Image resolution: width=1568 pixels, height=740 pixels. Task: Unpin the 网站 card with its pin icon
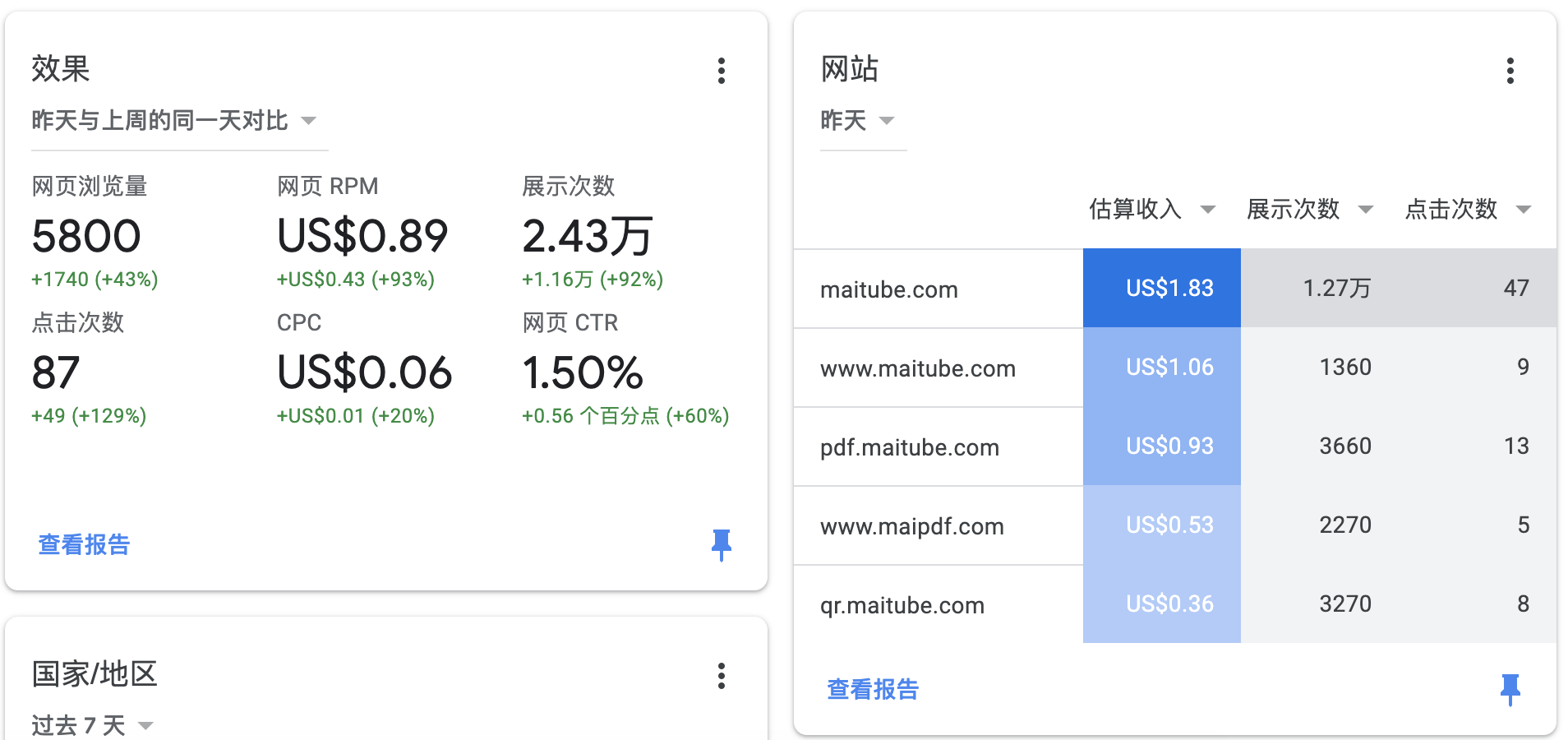tap(1510, 689)
